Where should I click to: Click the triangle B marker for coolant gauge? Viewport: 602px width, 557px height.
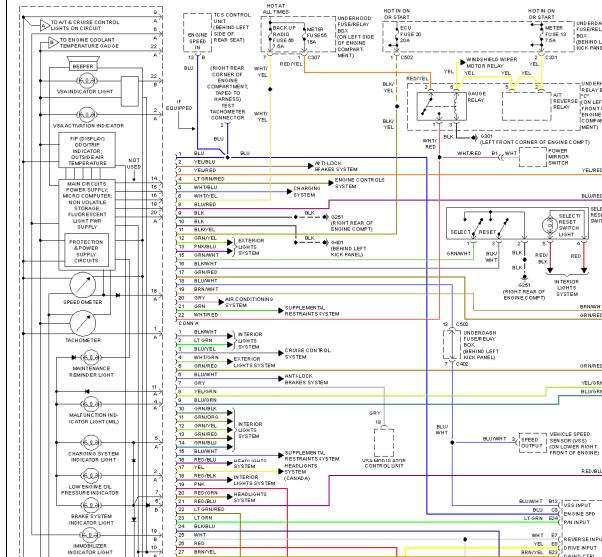[x=53, y=43]
